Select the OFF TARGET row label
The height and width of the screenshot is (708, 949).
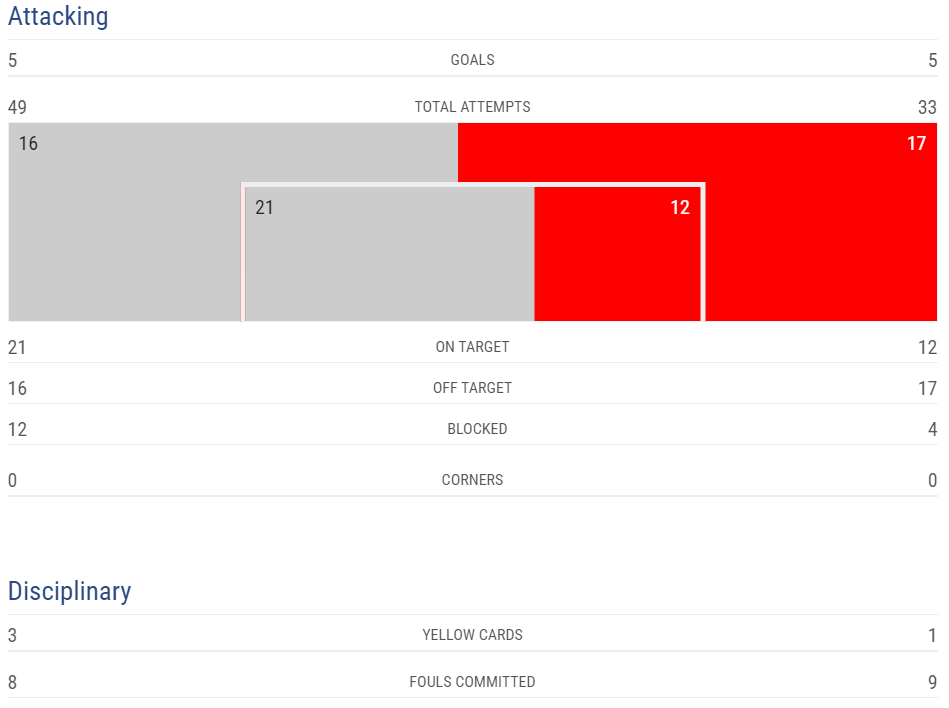pyautogui.click(x=473, y=388)
